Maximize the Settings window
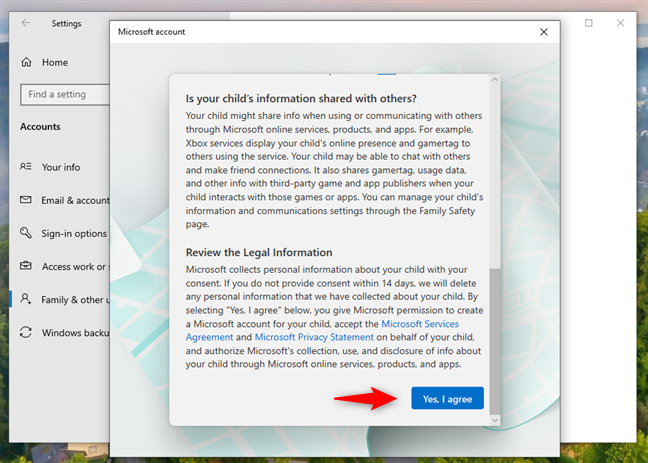 point(588,23)
